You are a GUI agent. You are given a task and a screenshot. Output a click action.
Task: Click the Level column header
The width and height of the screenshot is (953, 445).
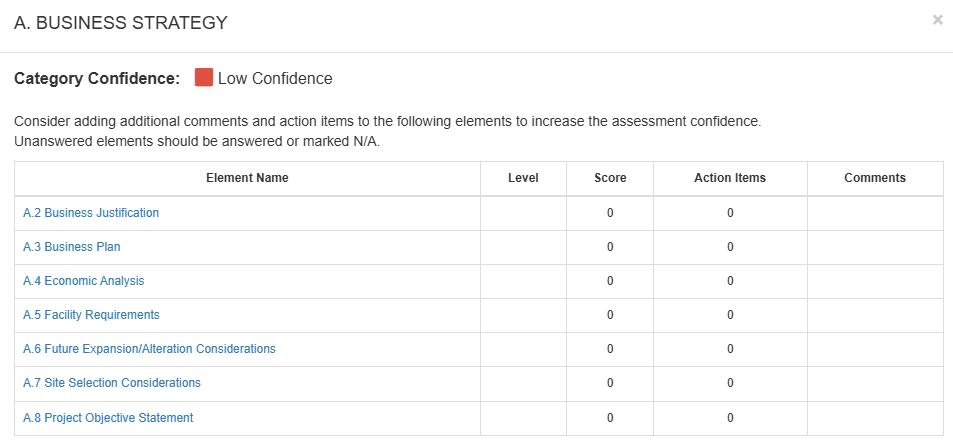[x=523, y=178]
